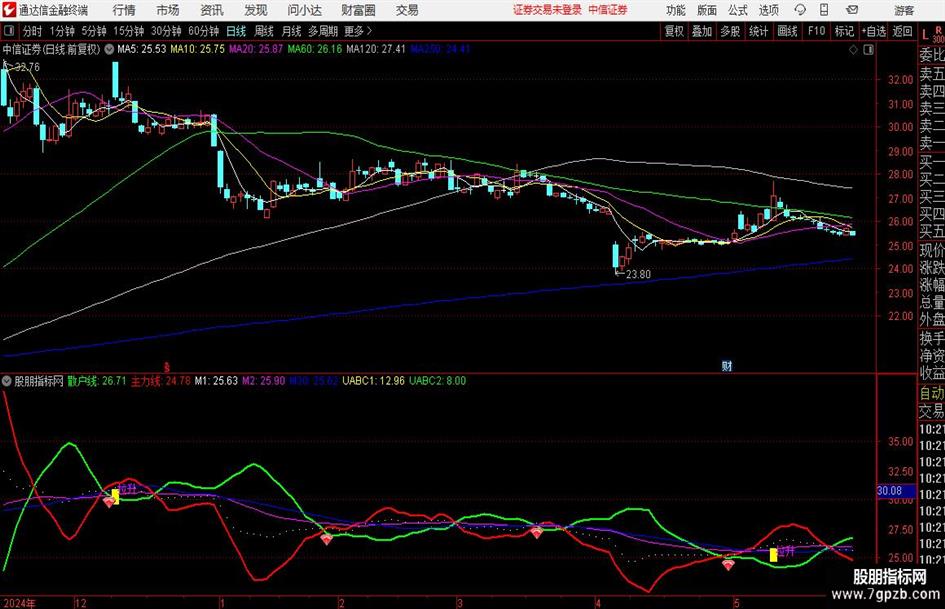
Task: Open the sub-chart indicator settings circle
Action: pyautogui.click(x=7, y=381)
